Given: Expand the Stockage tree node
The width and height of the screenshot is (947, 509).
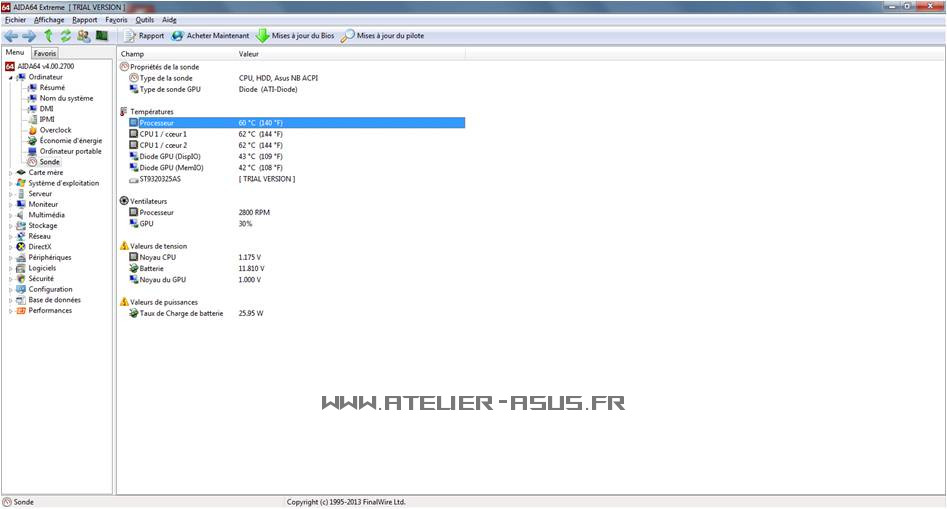Looking at the screenshot, I should click(11, 226).
